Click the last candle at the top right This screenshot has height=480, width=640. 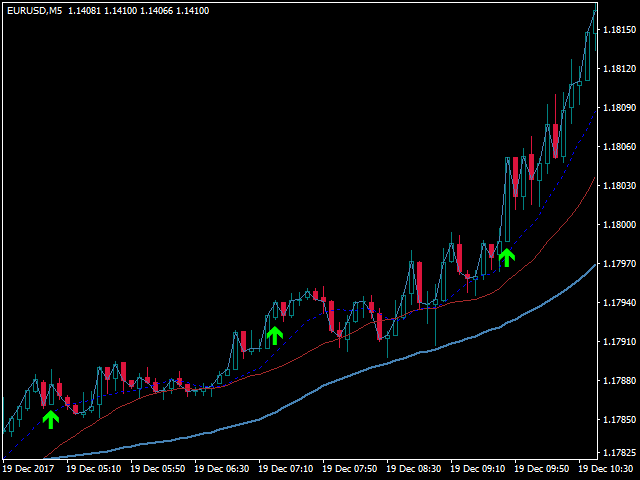(x=596, y=27)
